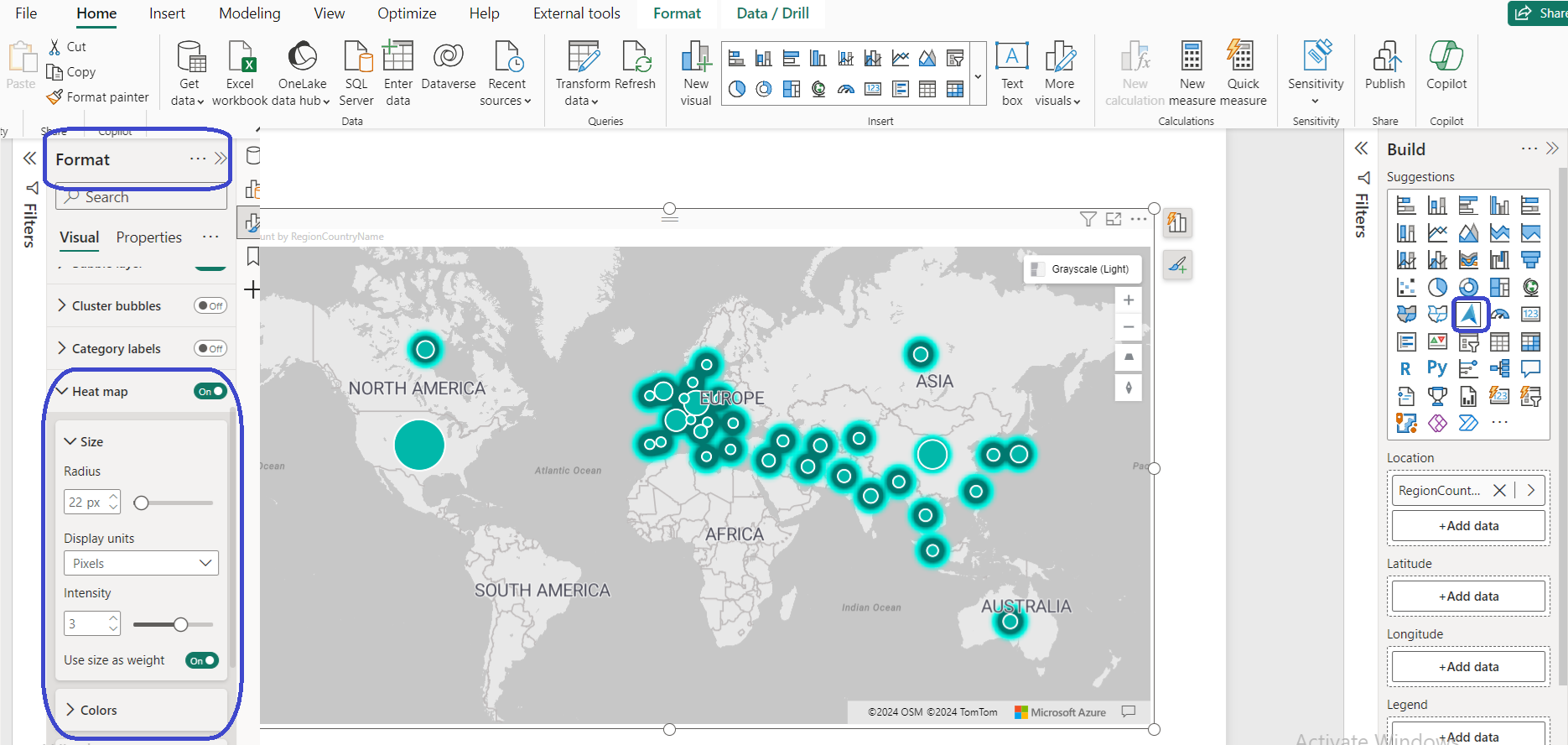Click Add data under Latitude
Image resolution: width=1568 pixels, height=745 pixels.
1468,597
